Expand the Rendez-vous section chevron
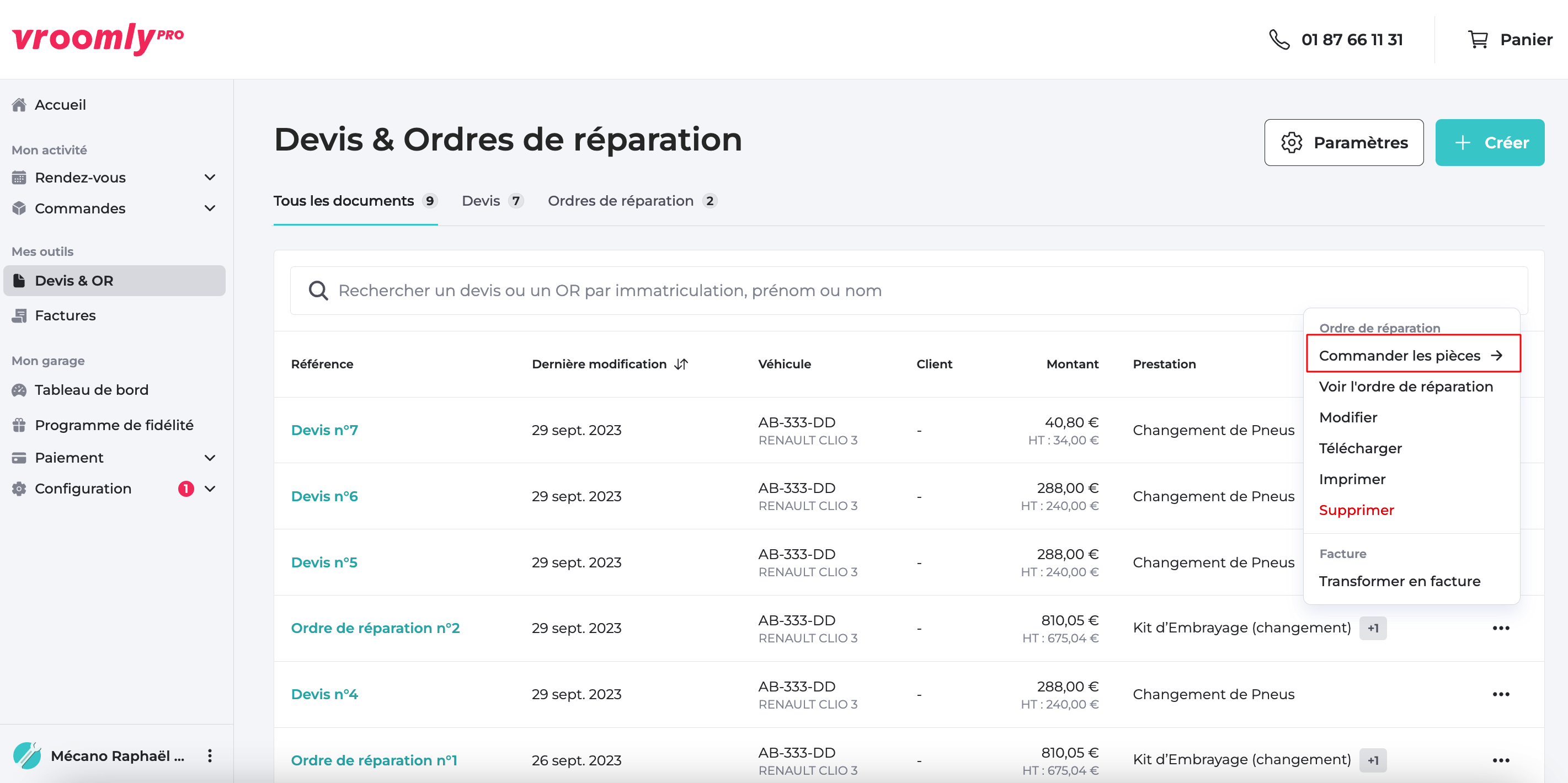 click(x=210, y=177)
